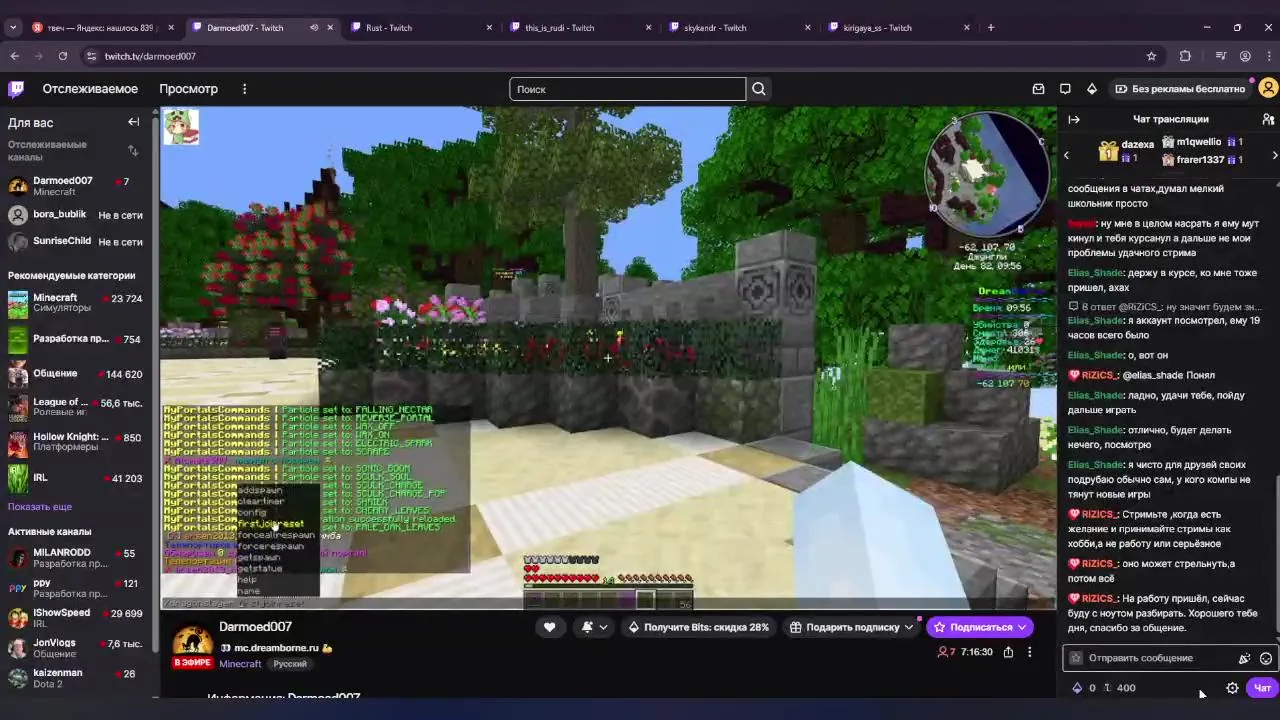The image size is (1280, 720).
Task: Open notification bell dropdown under the stream
Action: click(x=593, y=627)
